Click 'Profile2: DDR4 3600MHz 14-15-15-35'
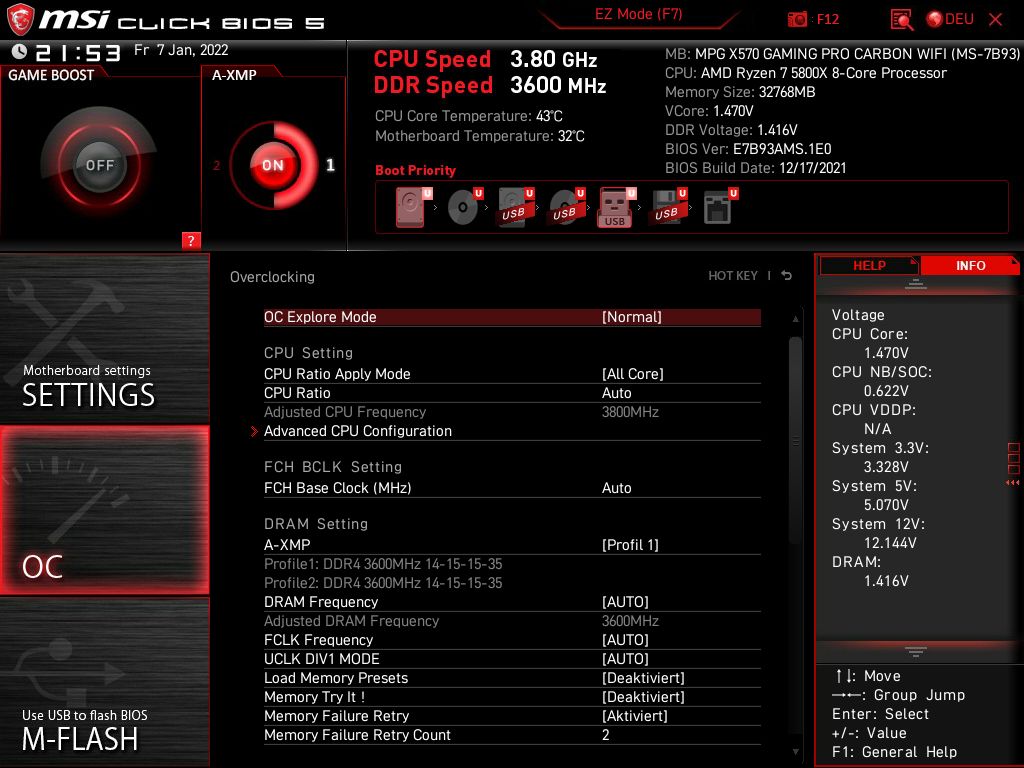Viewport: 1024px width, 768px height. (x=383, y=583)
